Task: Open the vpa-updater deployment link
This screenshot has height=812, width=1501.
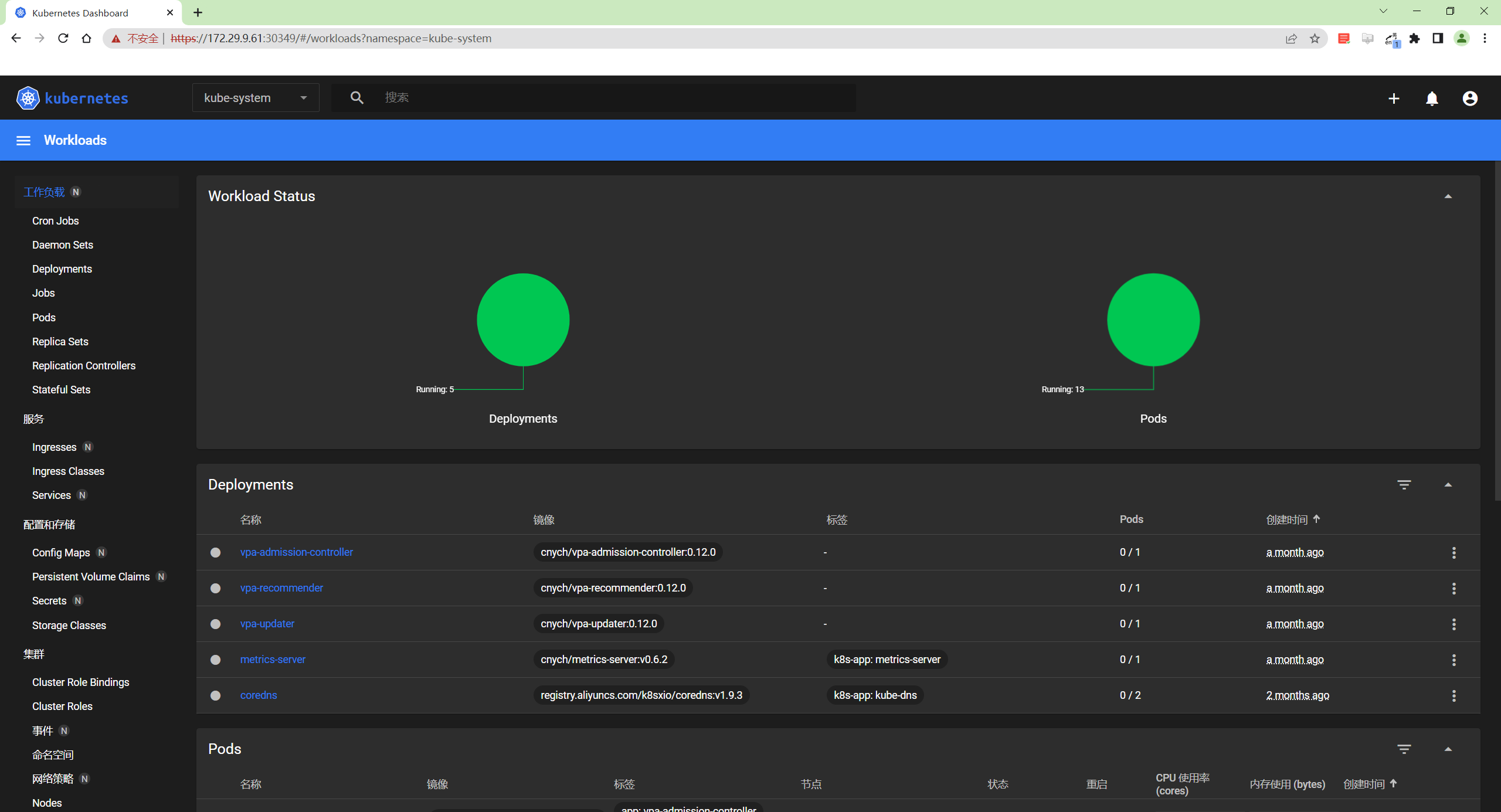Action: 267,624
